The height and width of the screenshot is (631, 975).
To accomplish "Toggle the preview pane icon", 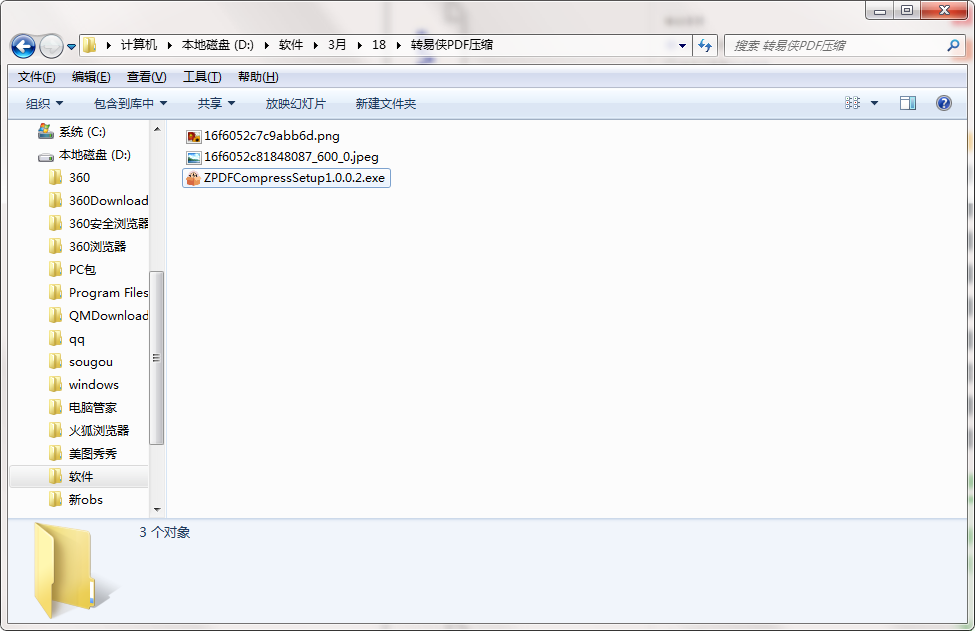I will coord(908,103).
